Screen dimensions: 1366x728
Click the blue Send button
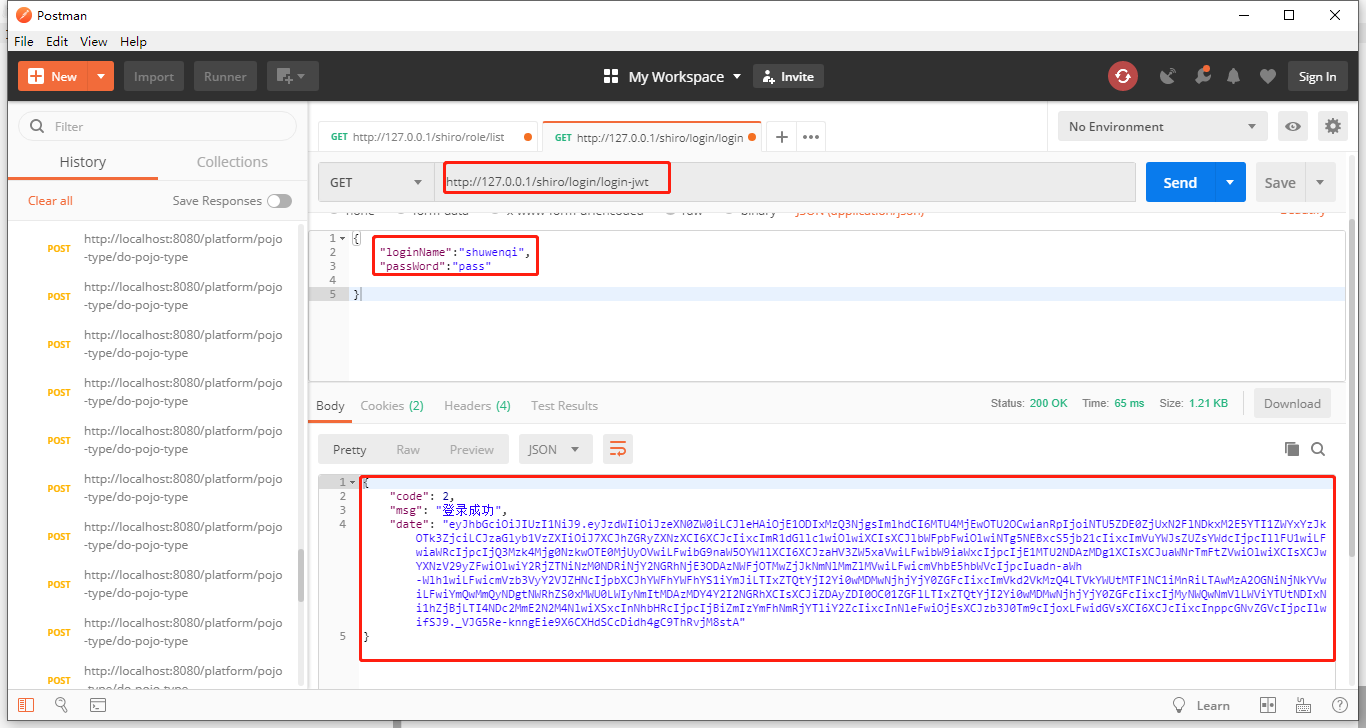(1180, 182)
